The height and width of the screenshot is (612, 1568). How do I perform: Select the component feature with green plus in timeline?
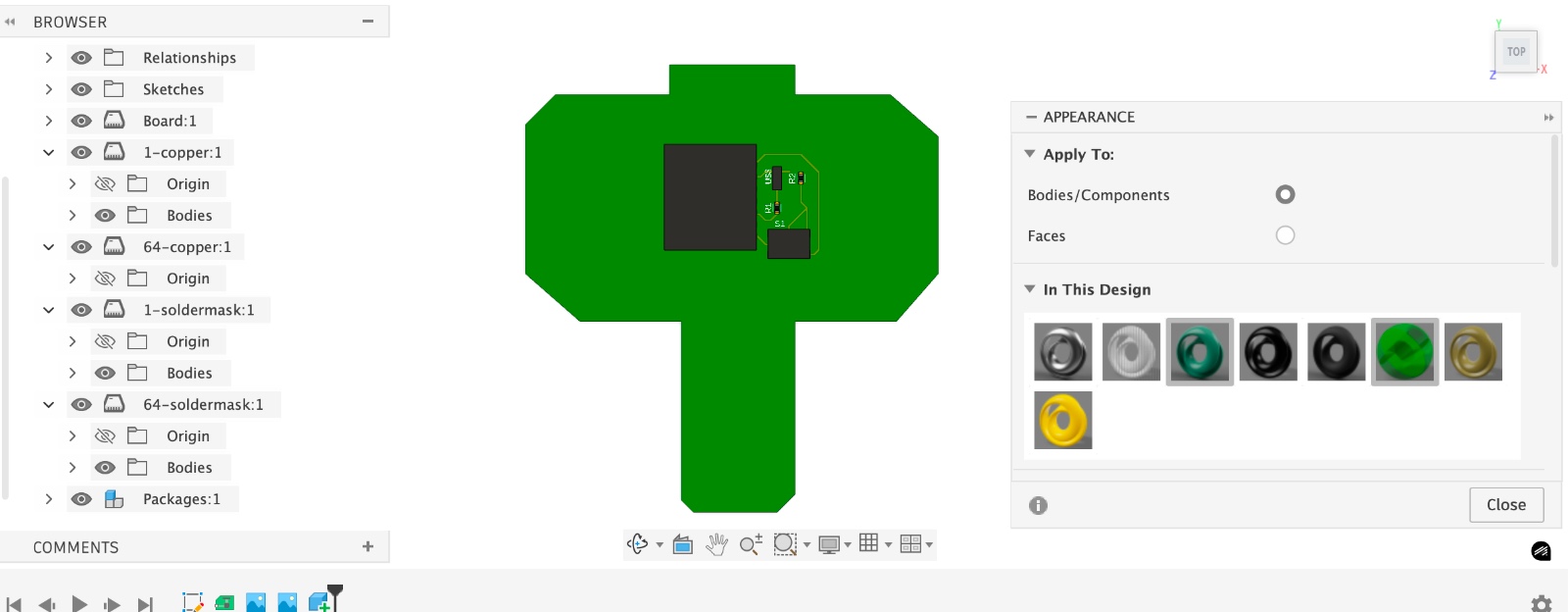tap(320, 602)
